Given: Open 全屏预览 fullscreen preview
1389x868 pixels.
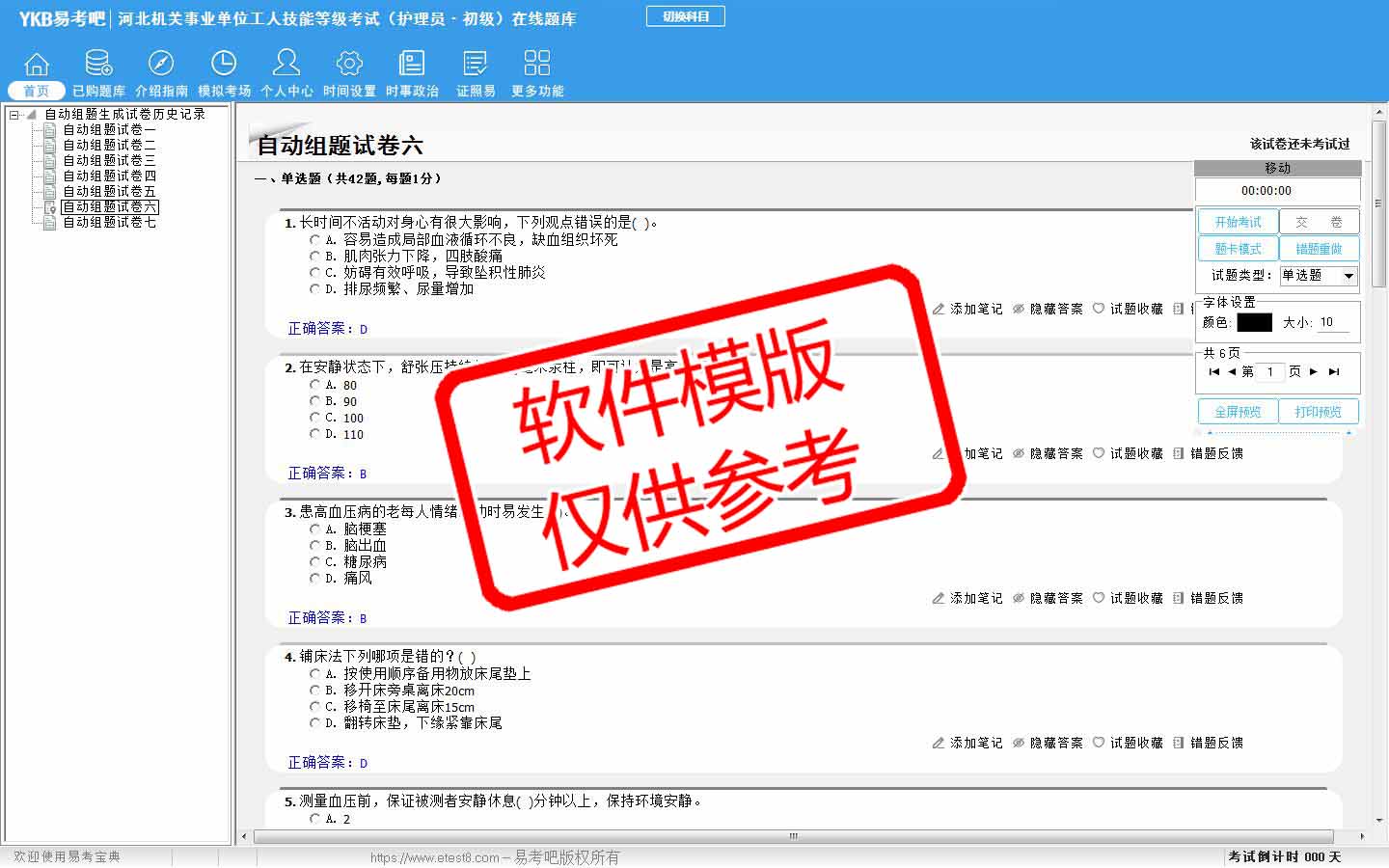Looking at the screenshot, I should pos(1238,412).
